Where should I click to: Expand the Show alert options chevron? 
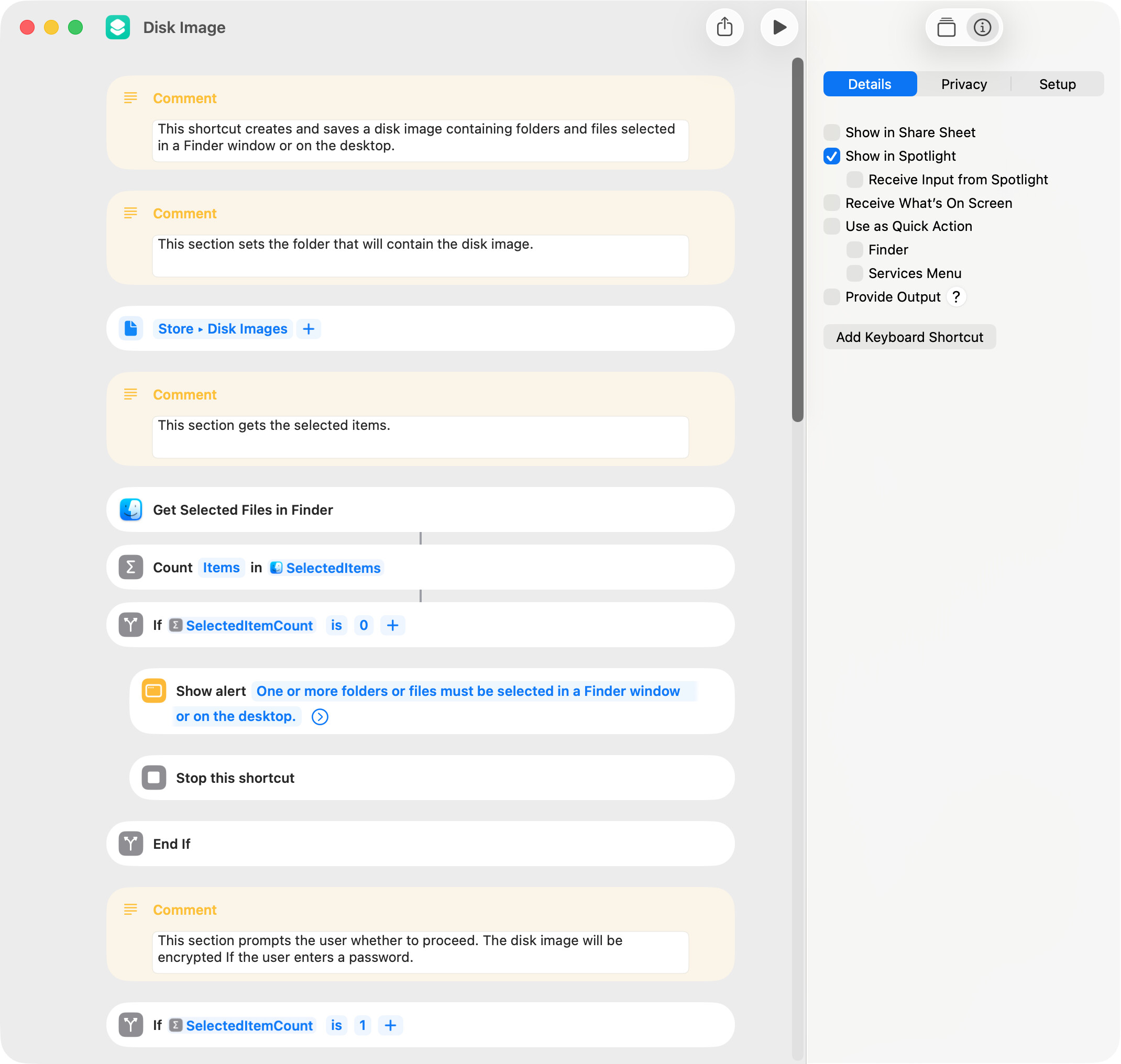pos(320,717)
